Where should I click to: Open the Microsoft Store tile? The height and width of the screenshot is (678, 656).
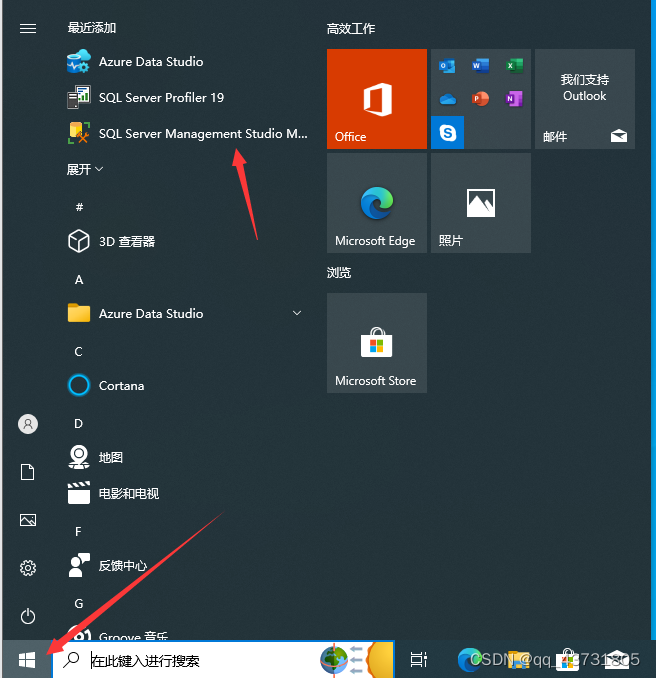[x=377, y=343]
